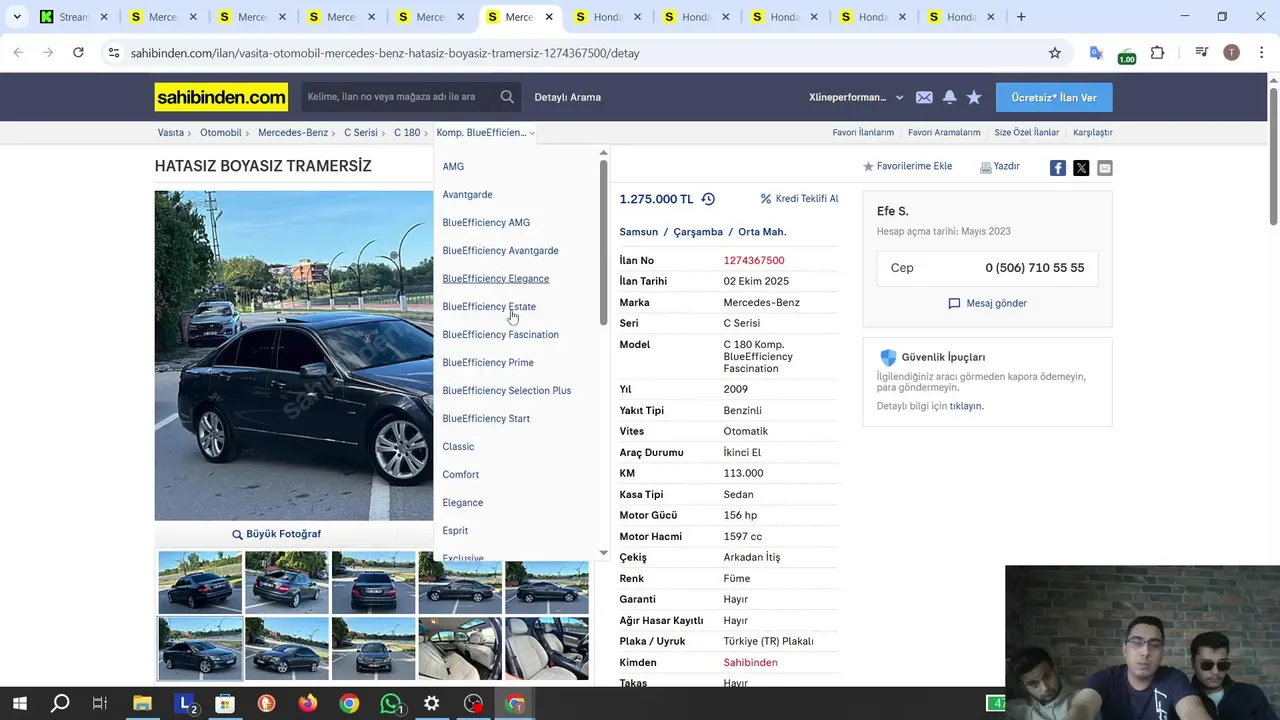The width and height of the screenshot is (1280, 720).
Task: Select BlueEfficiency Fascination from the list
Action: (500, 335)
